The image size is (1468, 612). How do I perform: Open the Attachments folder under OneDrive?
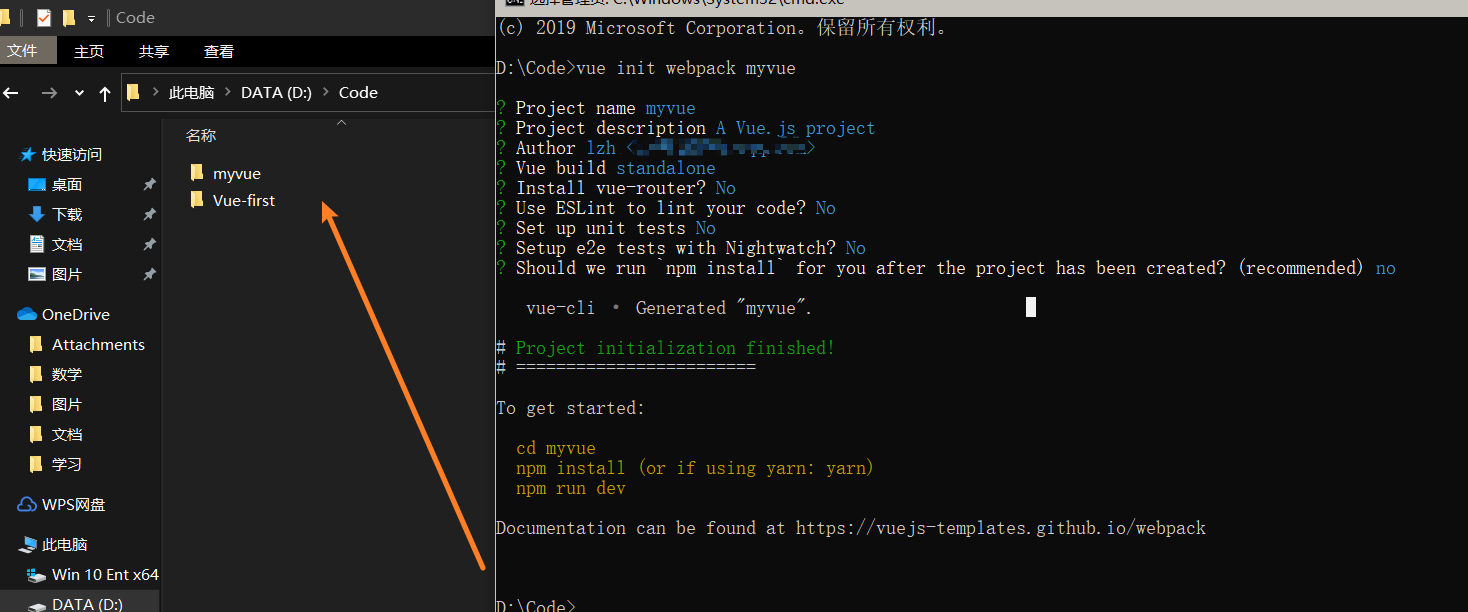pyautogui.click(x=98, y=344)
